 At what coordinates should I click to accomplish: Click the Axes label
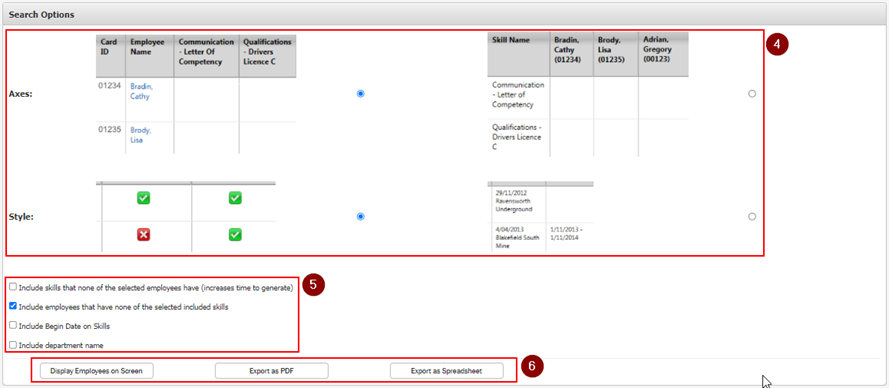[x=20, y=94]
